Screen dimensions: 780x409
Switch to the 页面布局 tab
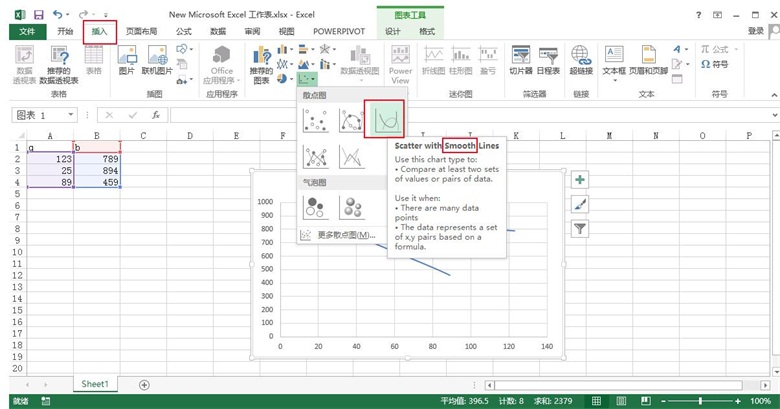click(141, 31)
